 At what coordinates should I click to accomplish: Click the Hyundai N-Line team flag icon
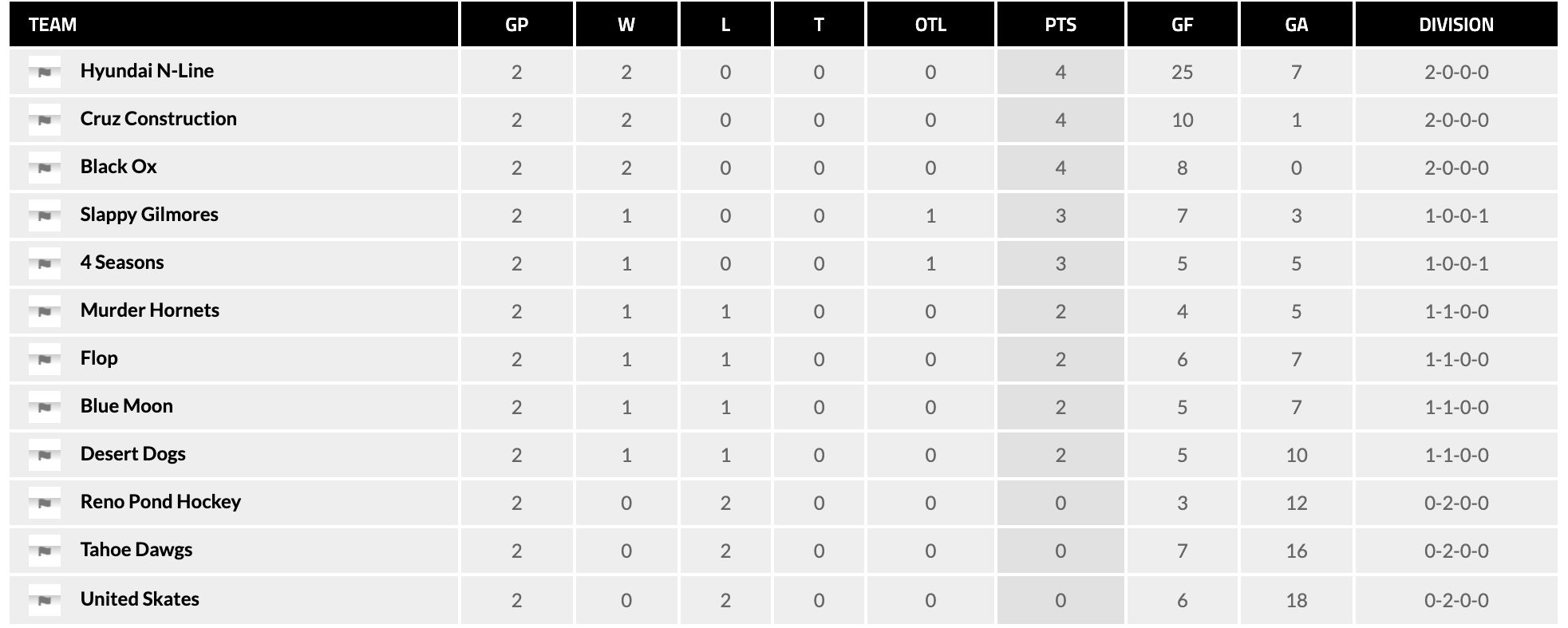coord(45,72)
